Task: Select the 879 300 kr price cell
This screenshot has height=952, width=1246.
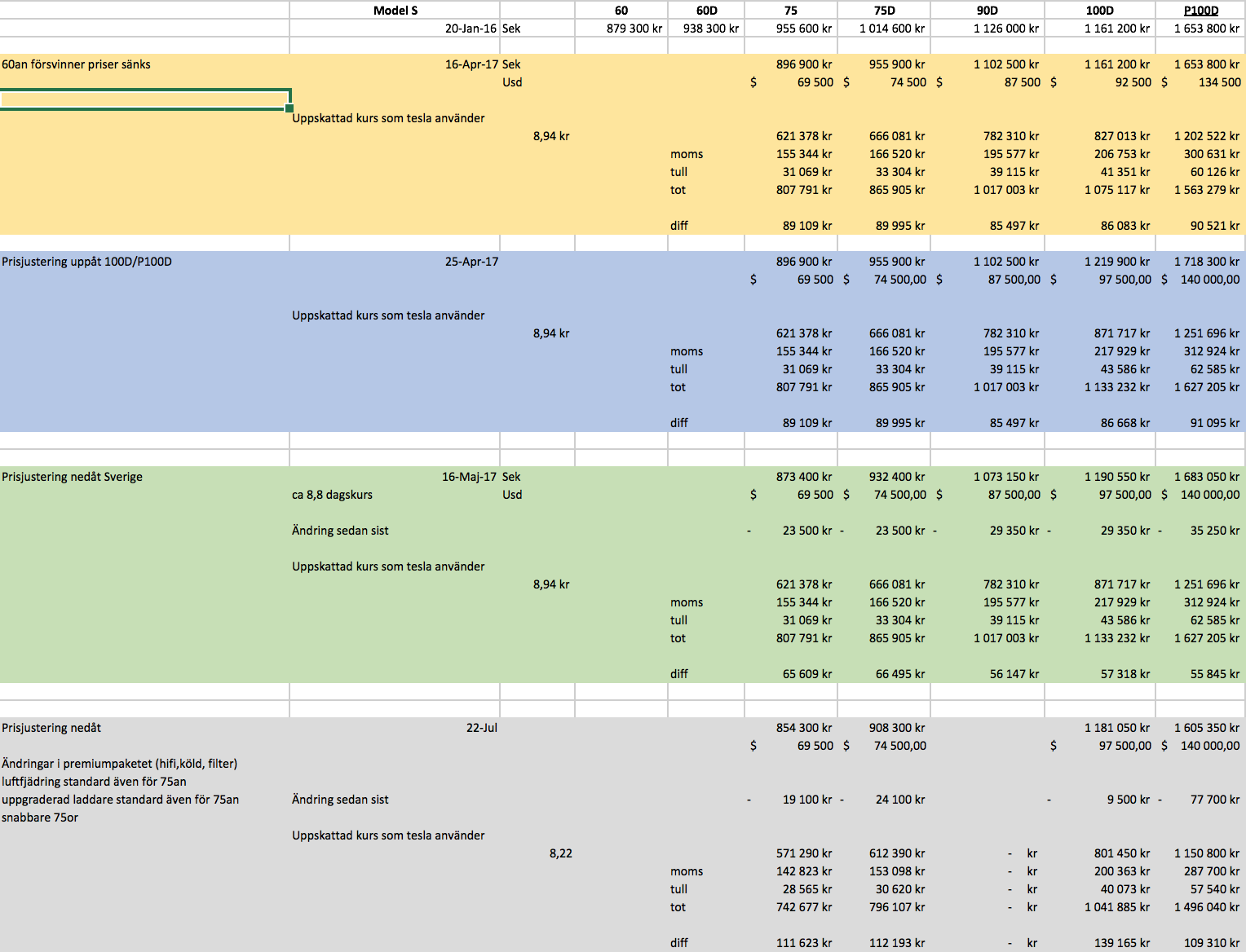Action: coord(634,29)
